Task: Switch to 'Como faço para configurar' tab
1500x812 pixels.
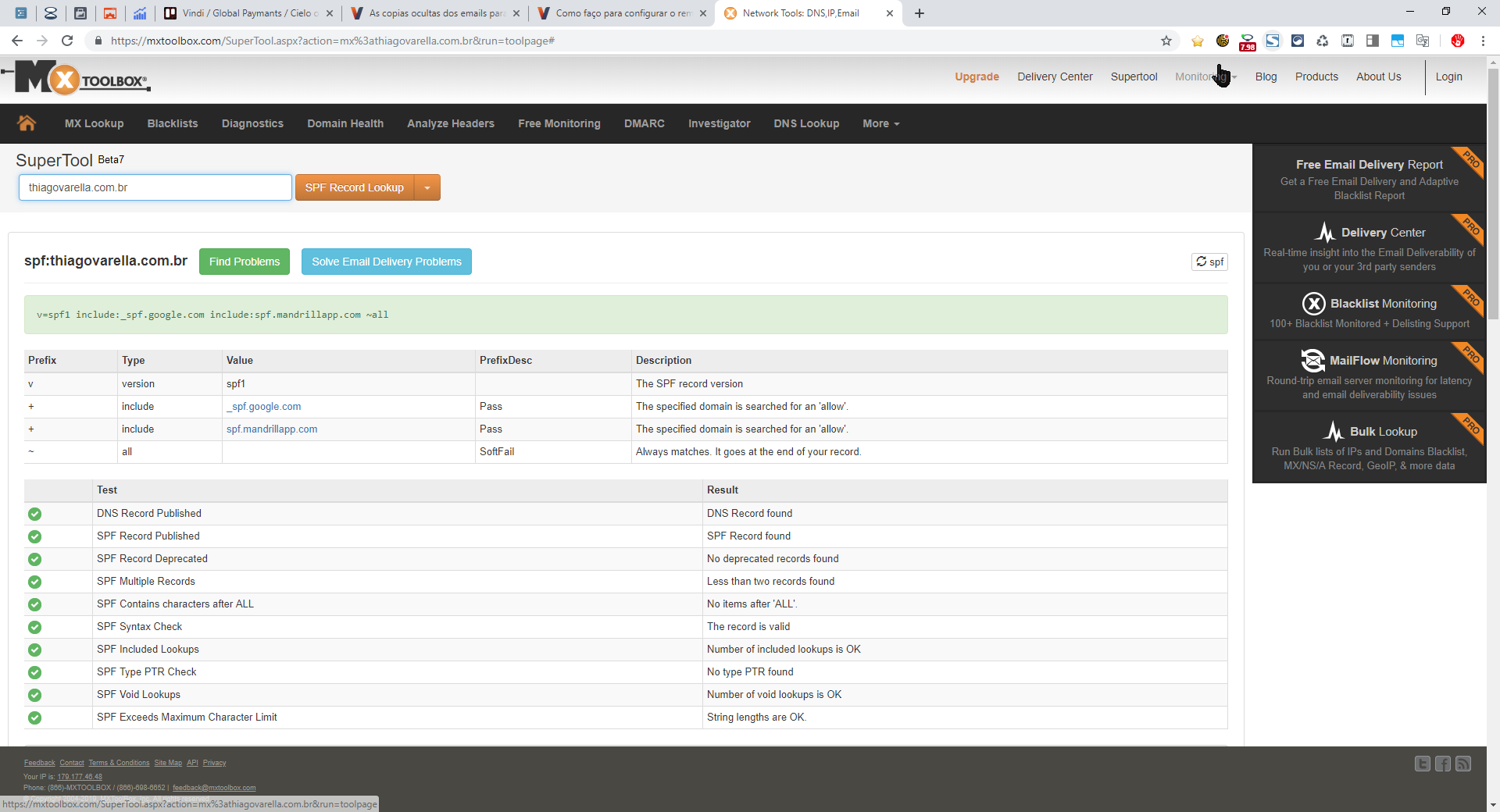Action: pos(622,13)
